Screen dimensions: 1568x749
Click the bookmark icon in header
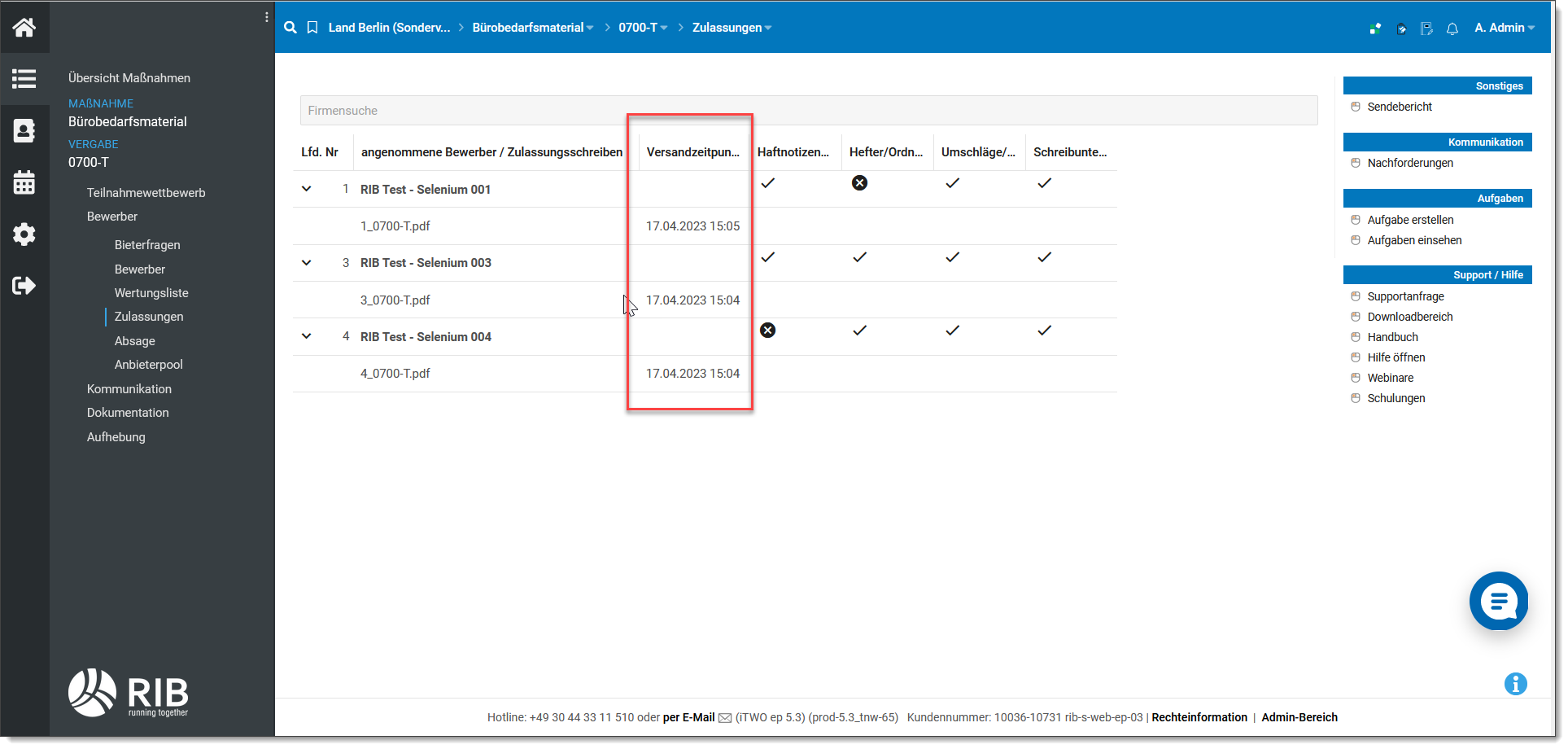point(312,28)
